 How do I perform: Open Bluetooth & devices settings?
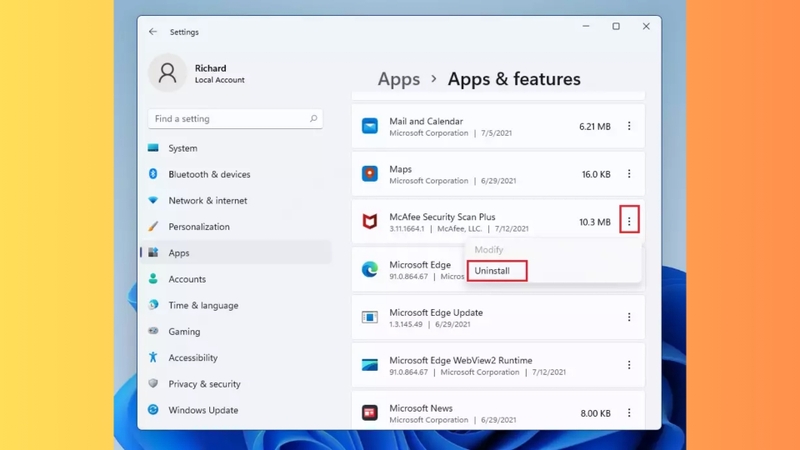pos(236,174)
